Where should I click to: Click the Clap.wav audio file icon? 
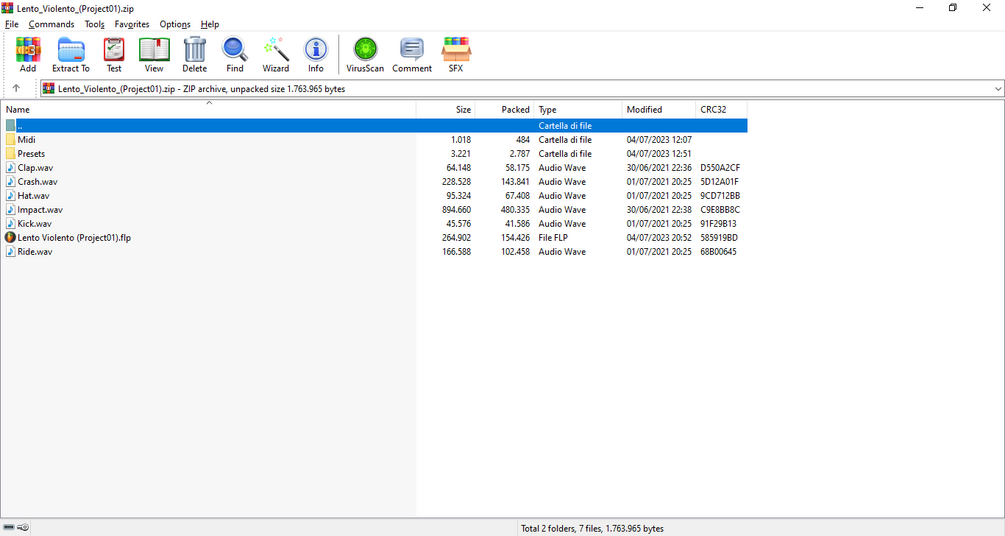10,168
